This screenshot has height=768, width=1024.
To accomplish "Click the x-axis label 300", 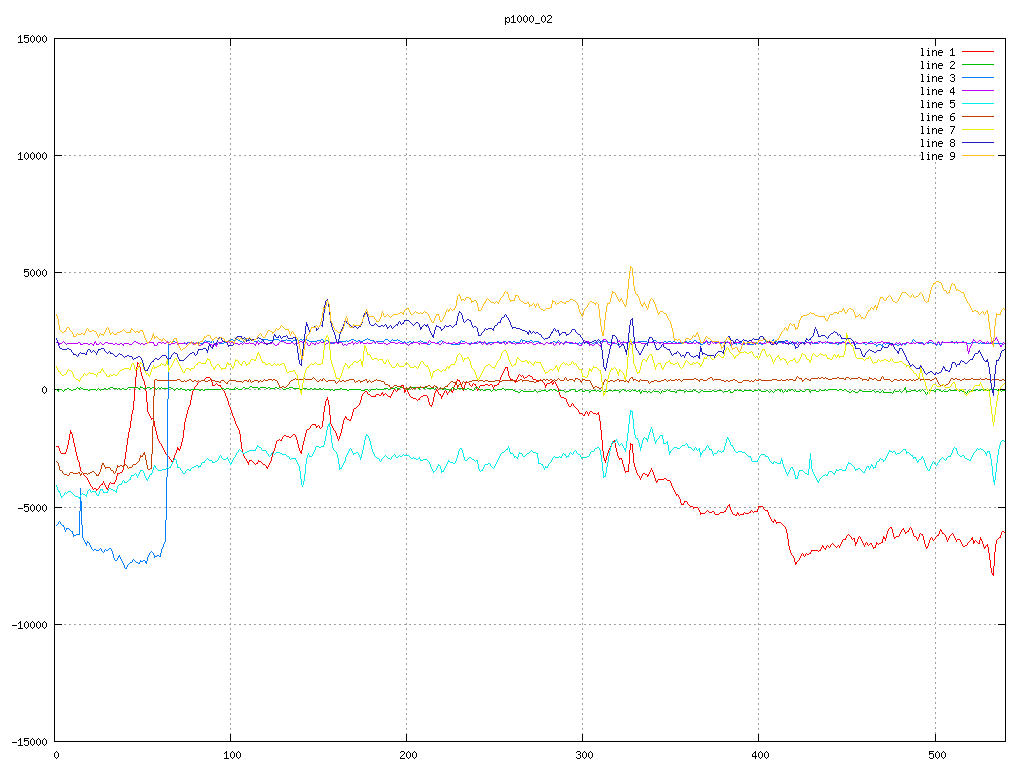I will point(584,756).
